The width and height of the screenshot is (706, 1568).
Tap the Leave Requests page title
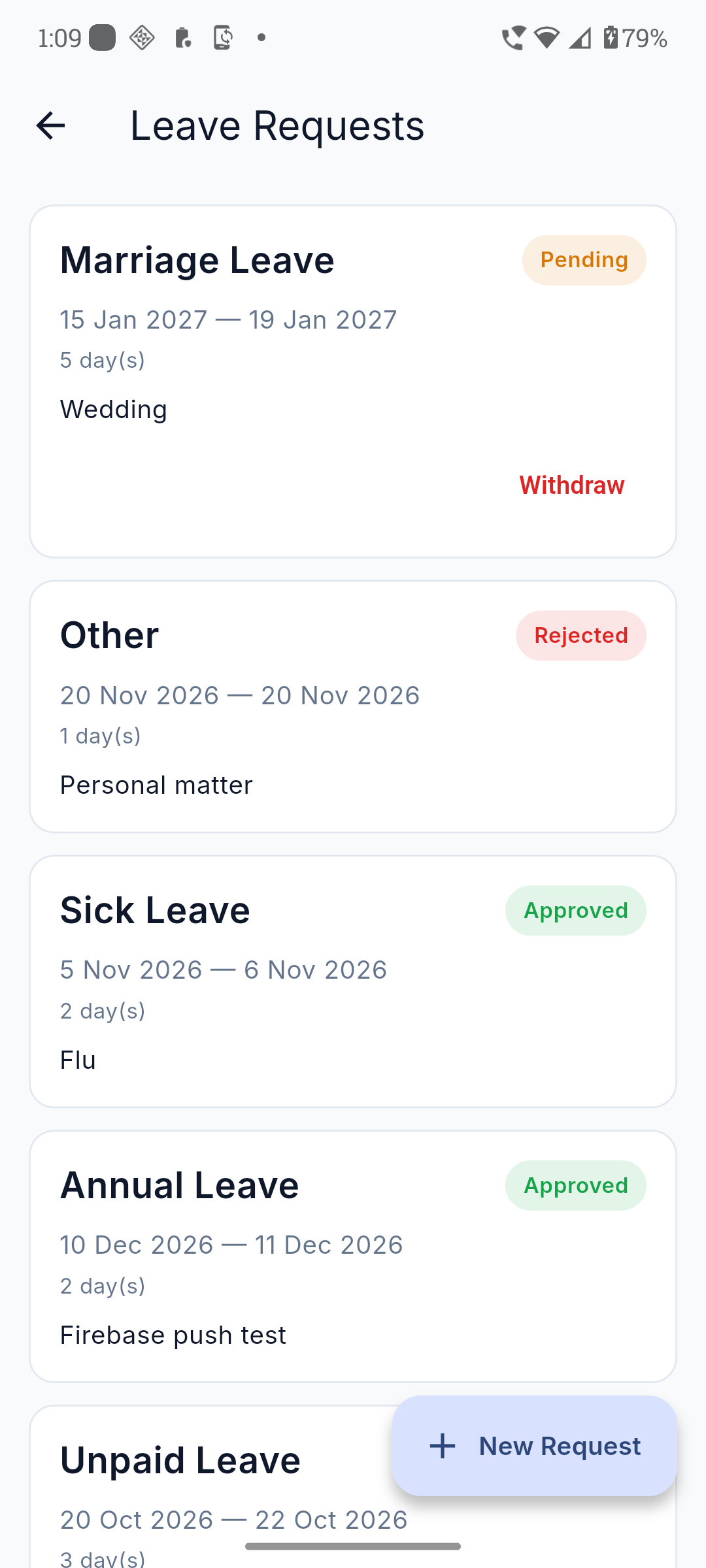pyautogui.click(x=277, y=125)
